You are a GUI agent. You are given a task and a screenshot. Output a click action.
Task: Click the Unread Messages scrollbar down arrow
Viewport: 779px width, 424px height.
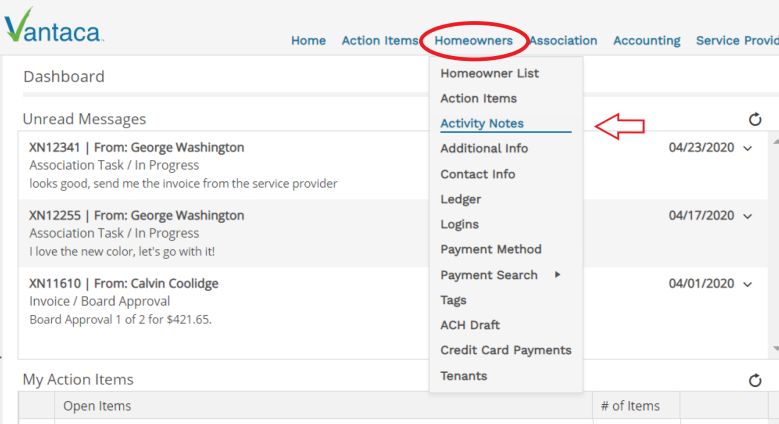point(776,348)
